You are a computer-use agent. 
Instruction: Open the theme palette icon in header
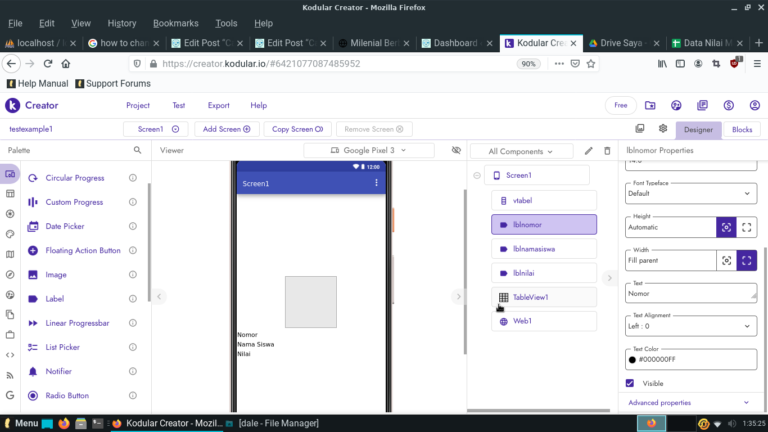[676, 105]
